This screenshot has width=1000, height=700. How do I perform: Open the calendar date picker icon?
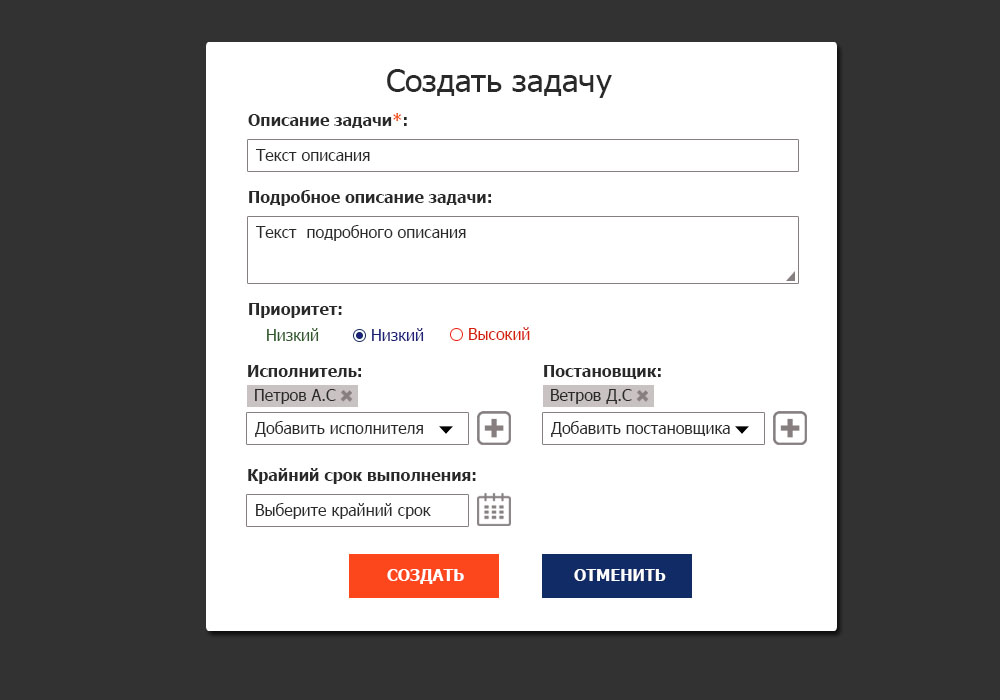pos(494,510)
